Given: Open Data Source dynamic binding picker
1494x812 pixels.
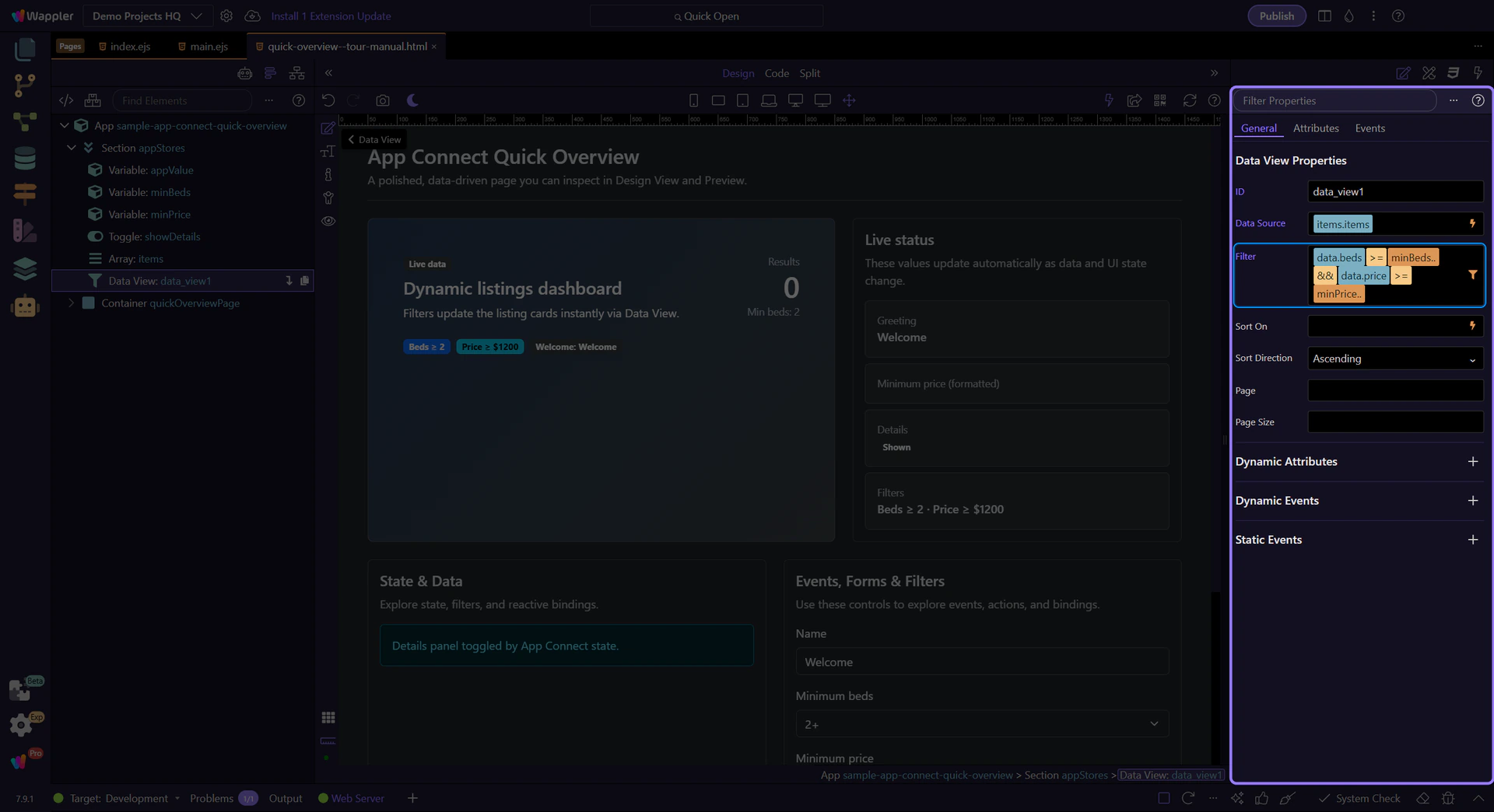Looking at the screenshot, I should [1472, 224].
